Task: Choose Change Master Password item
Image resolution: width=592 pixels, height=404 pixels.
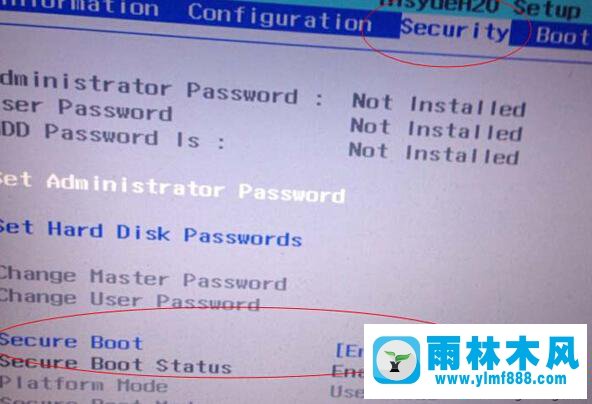Action: point(143,279)
